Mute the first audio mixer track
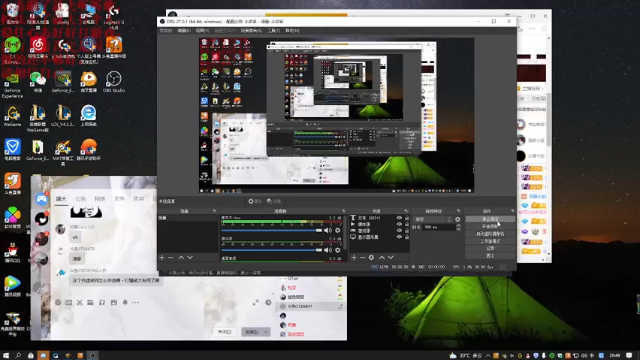 (328, 231)
